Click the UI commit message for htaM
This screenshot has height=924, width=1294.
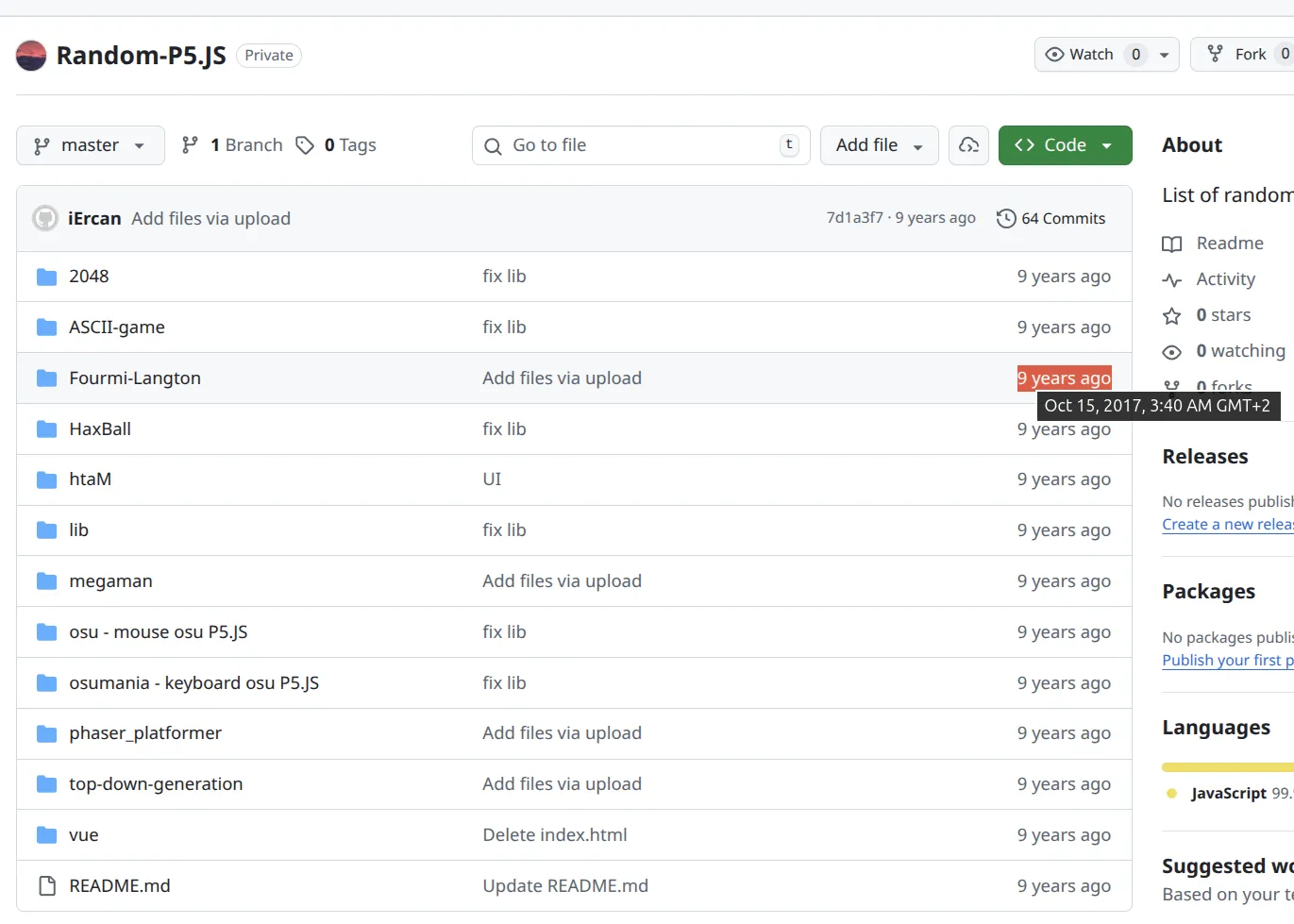(492, 479)
